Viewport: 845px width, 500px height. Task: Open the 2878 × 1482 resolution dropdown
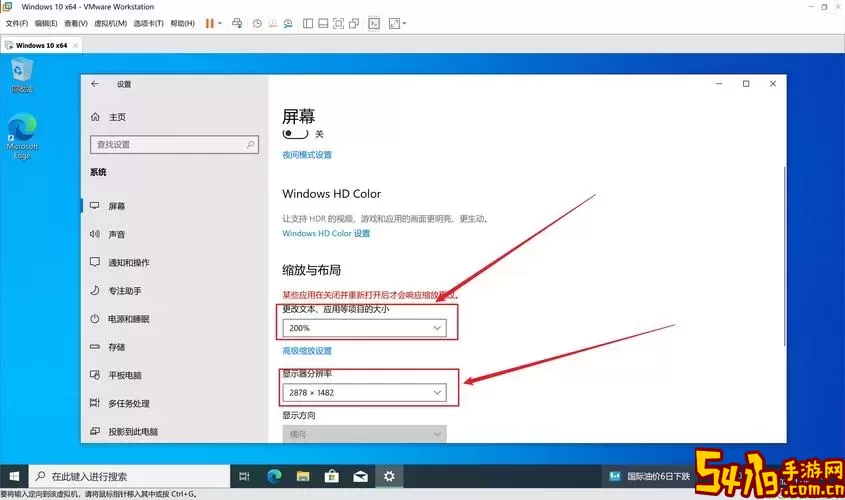365,393
